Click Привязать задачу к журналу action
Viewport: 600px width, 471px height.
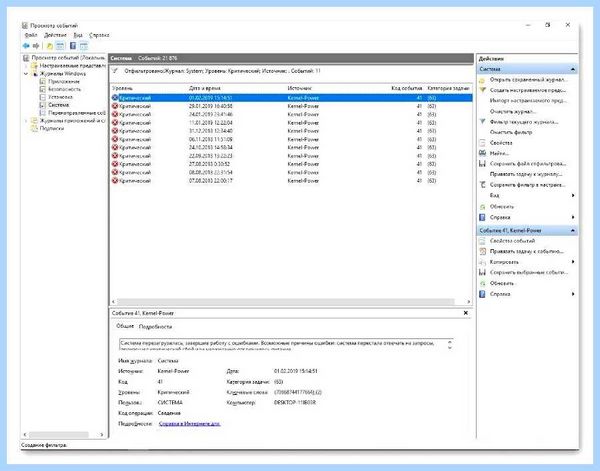point(526,174)
